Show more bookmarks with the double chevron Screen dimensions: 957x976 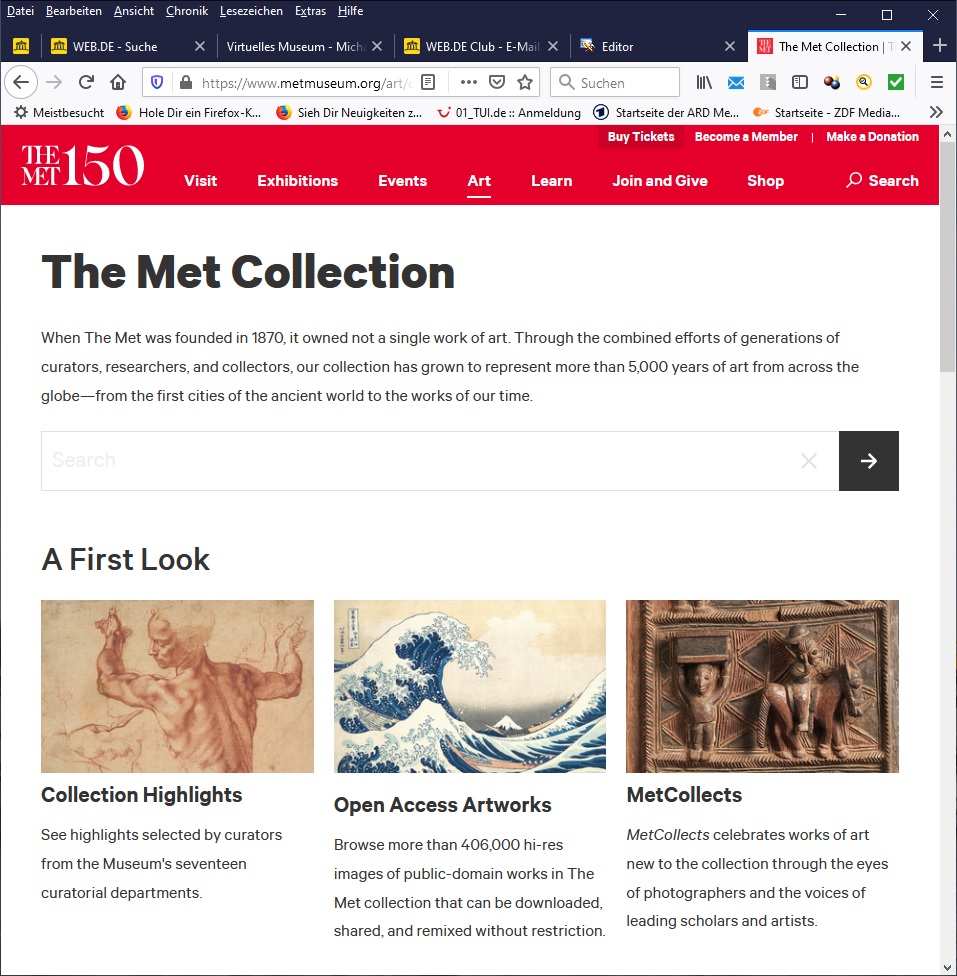pyautogui.click(x=936, y=112)
